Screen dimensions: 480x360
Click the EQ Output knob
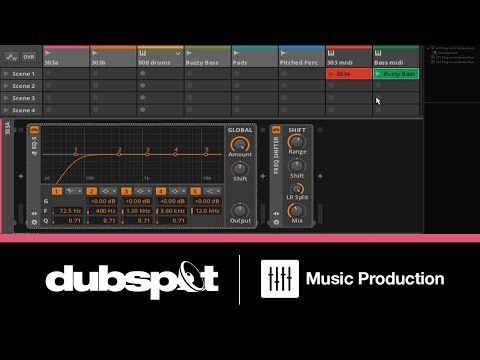click(x=240, y=211)
